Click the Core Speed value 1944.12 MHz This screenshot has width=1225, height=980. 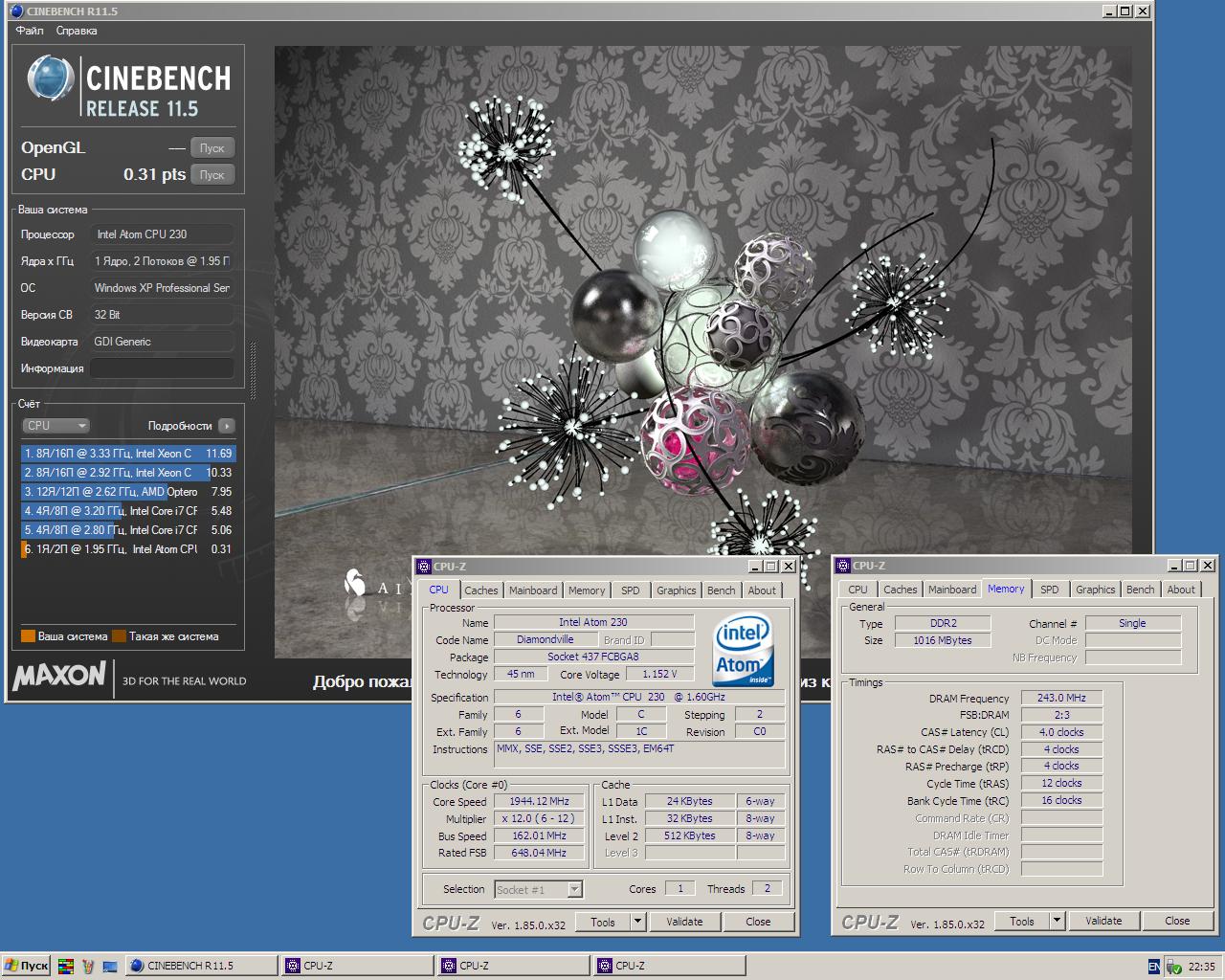point(539,802)
